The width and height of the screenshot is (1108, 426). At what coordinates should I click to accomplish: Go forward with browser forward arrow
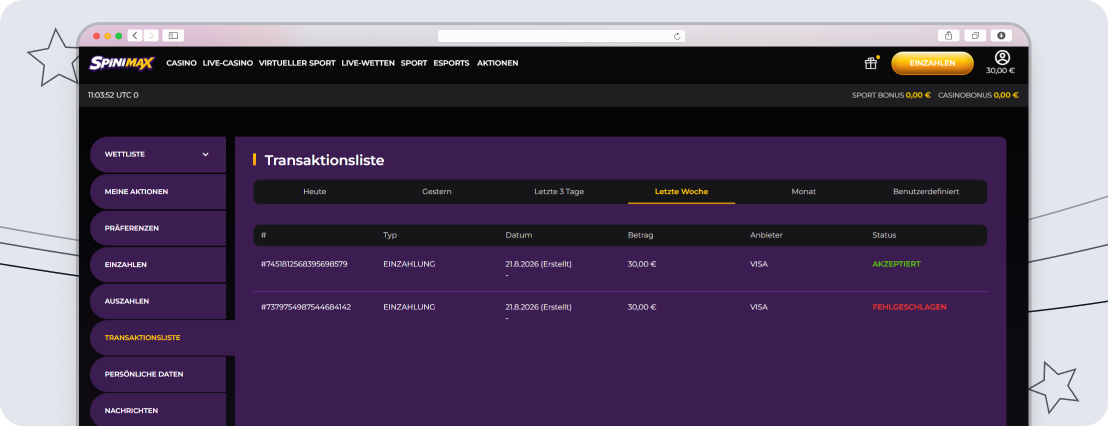point(151,35)
